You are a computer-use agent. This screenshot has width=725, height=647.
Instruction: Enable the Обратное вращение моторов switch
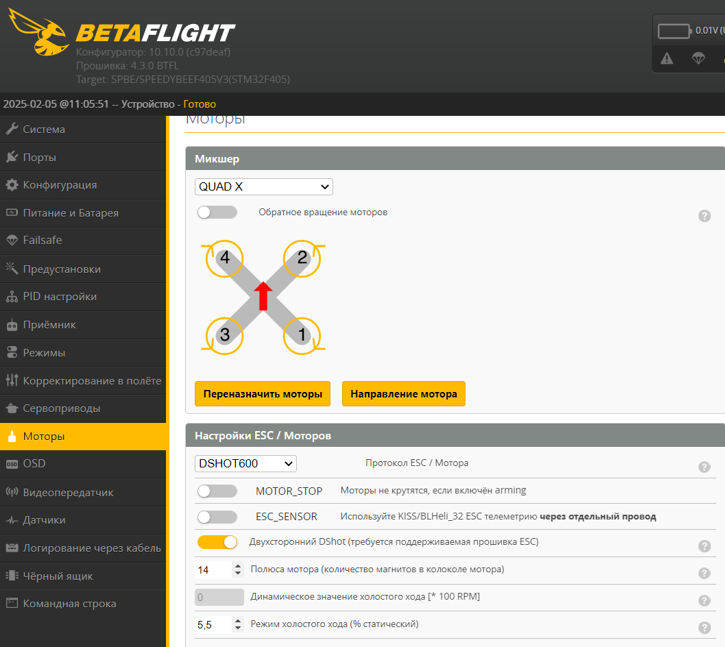point(217,212)
